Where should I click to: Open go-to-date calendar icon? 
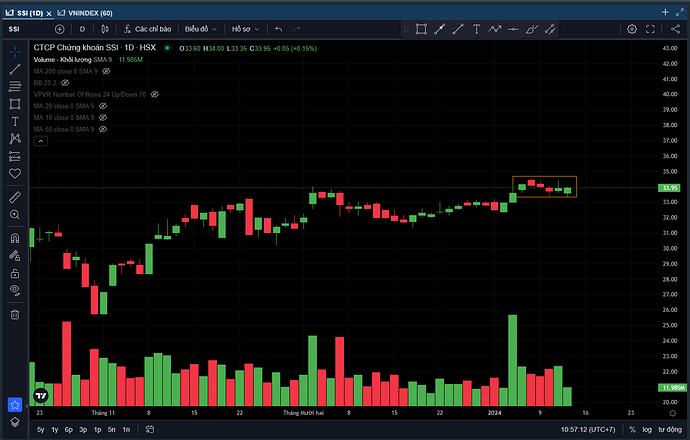(x=150, y=429)
